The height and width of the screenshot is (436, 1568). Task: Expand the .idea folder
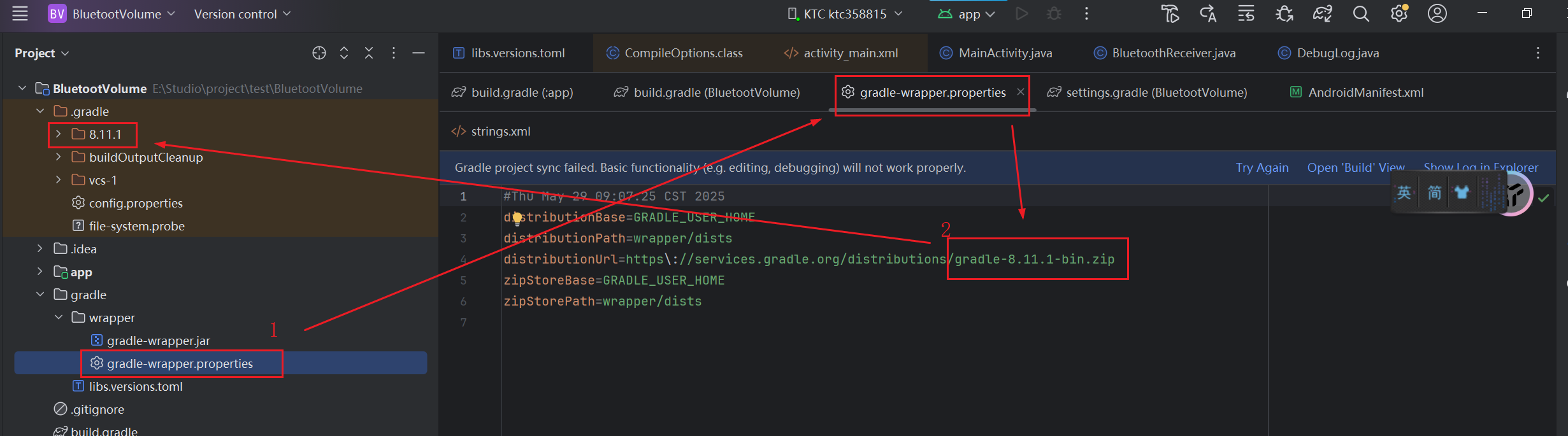click(40, 249)
